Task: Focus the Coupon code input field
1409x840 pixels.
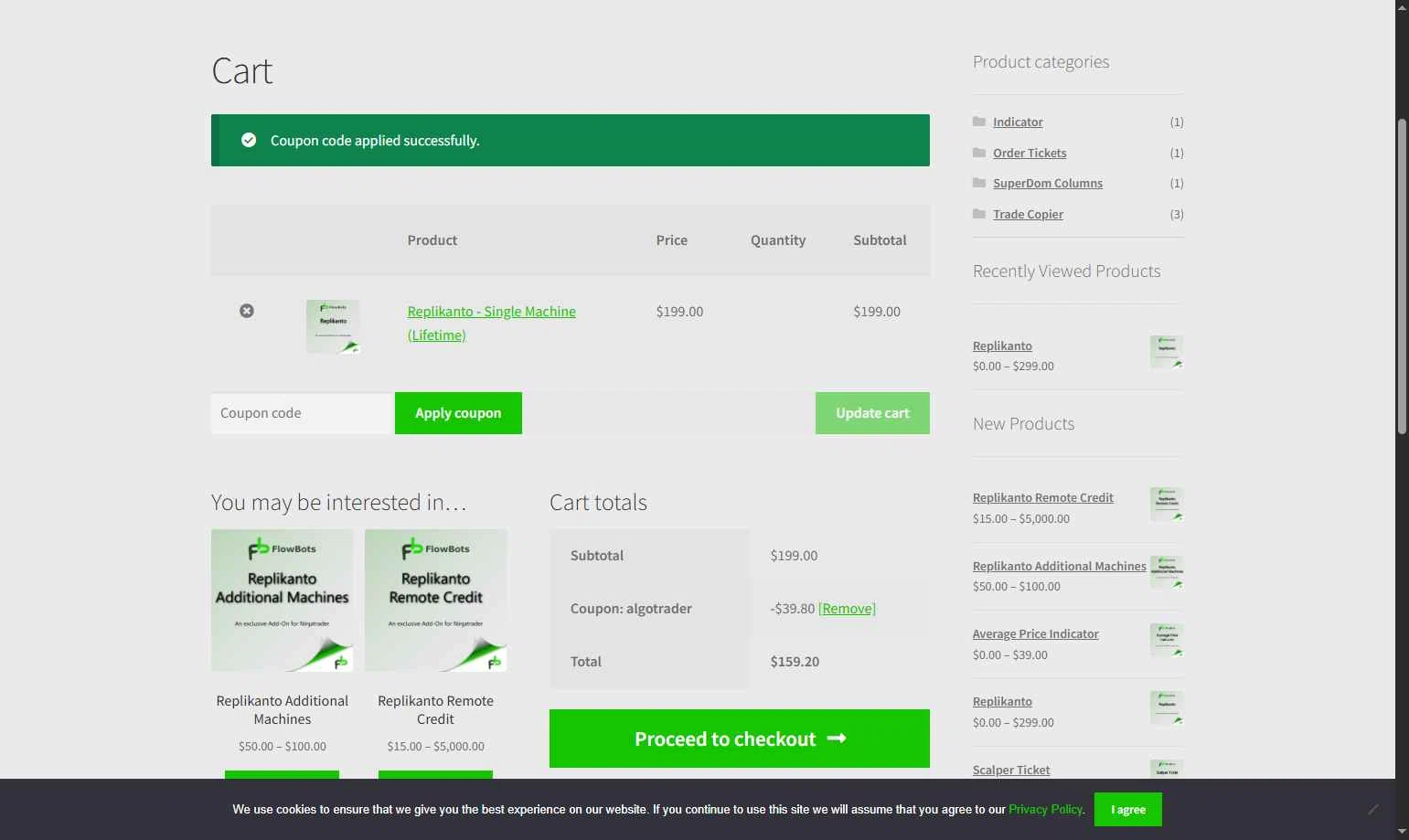Action: tap(303, 413)
